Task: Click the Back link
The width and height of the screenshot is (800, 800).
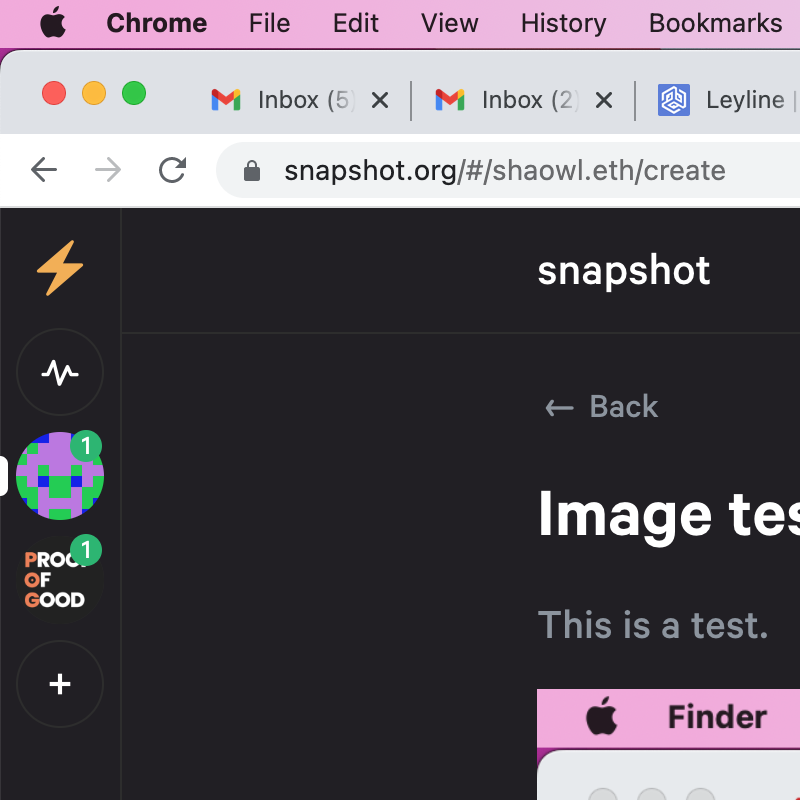Action: 602,406
